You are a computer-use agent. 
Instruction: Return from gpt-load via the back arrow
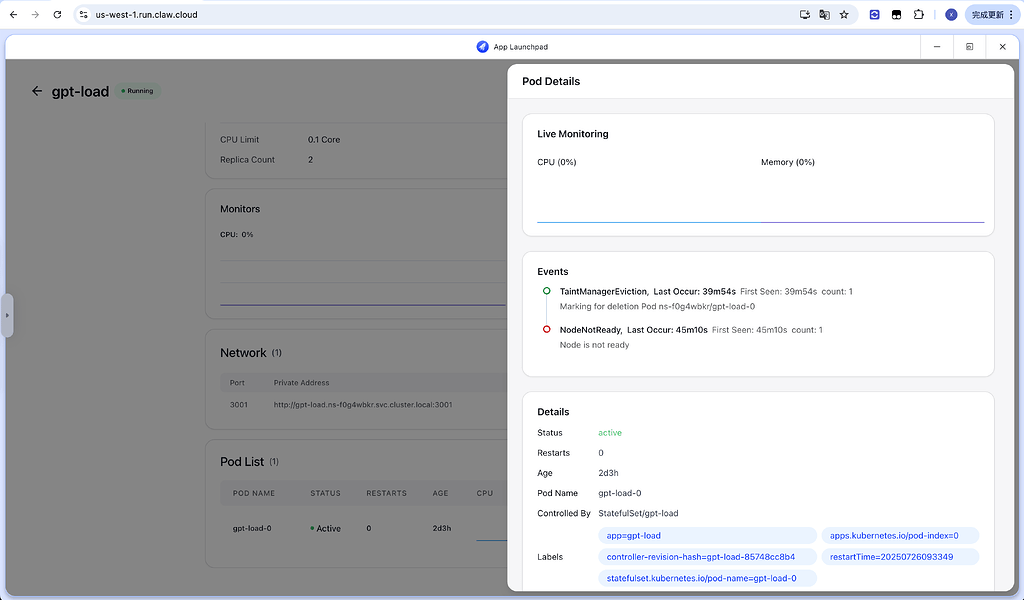(x=37, y=91)
